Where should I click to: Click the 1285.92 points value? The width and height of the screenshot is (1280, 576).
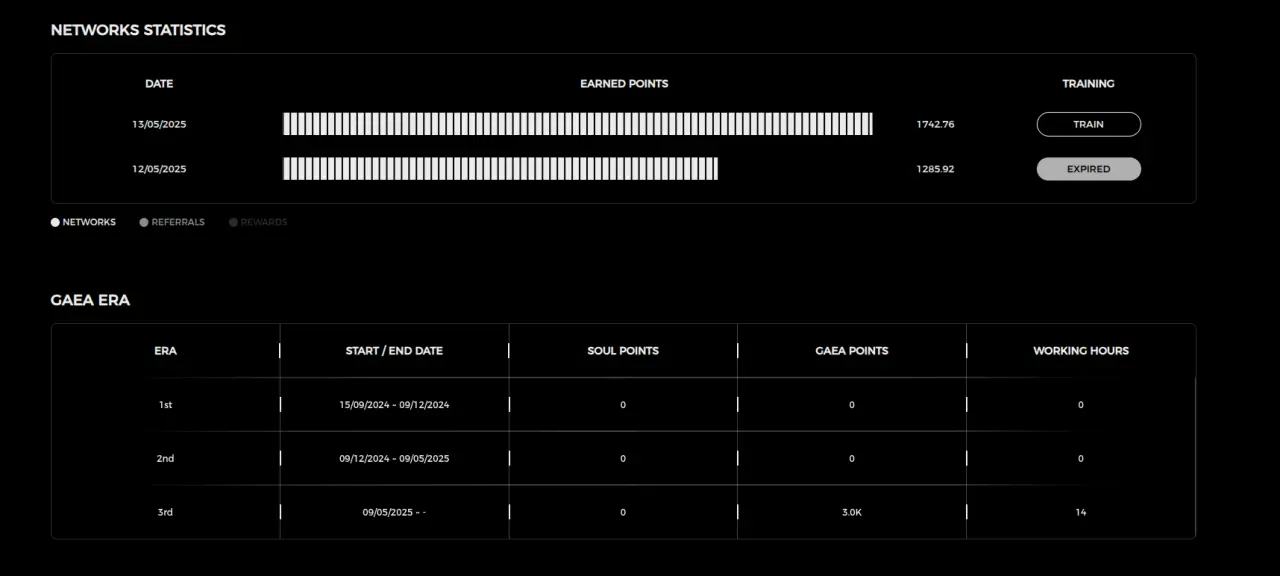[935, 169]
